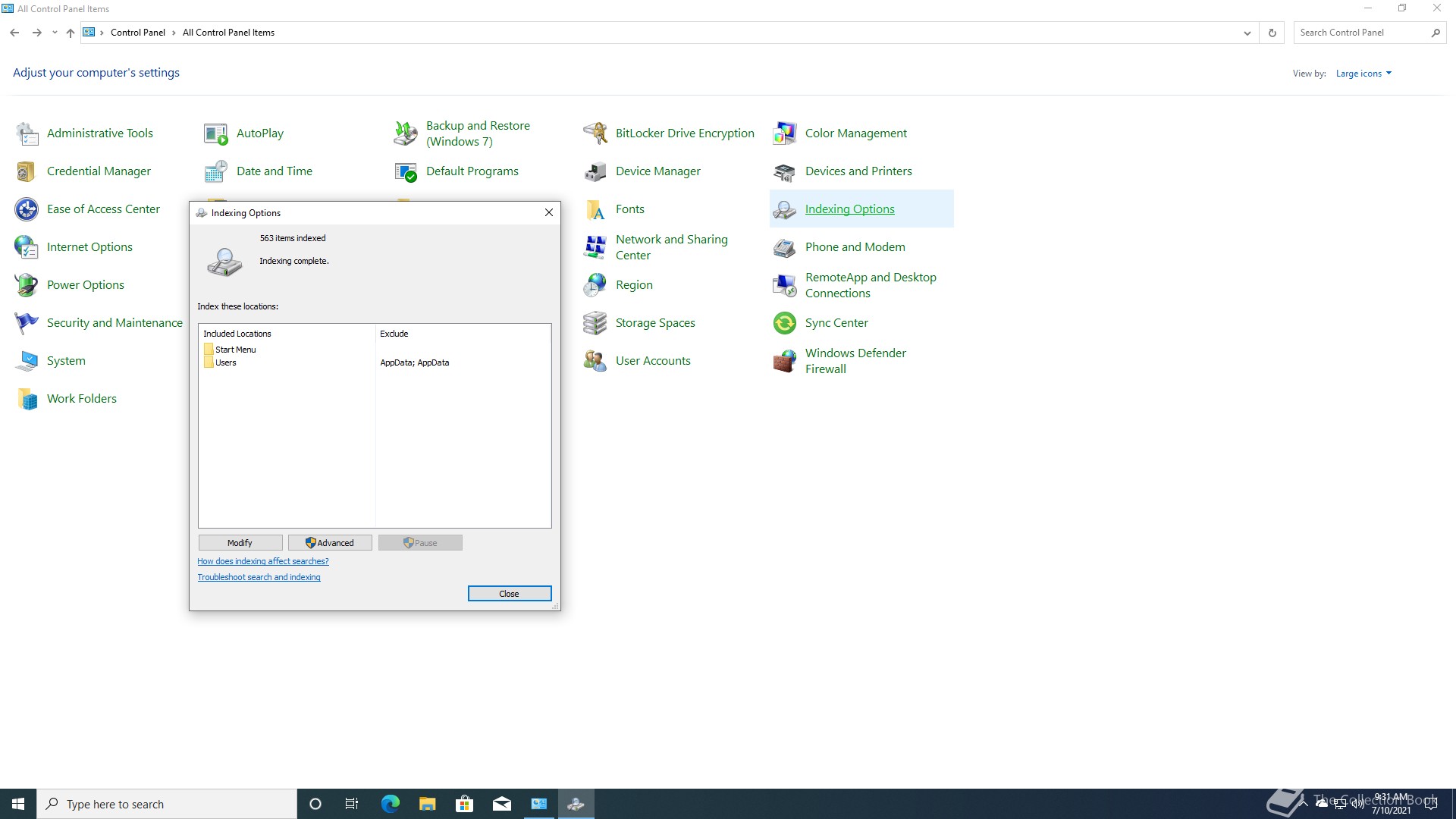Go up one level with Up arrow
The height and width of the screenshot is (819, 1456).
point(71,33)
